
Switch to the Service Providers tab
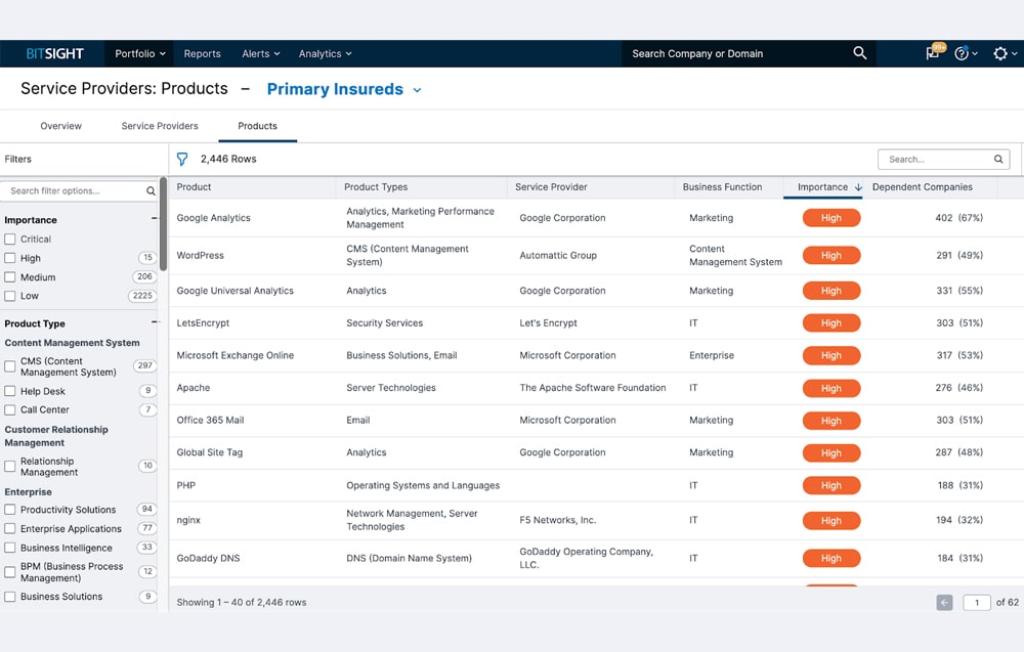click(x=160, y=126)
